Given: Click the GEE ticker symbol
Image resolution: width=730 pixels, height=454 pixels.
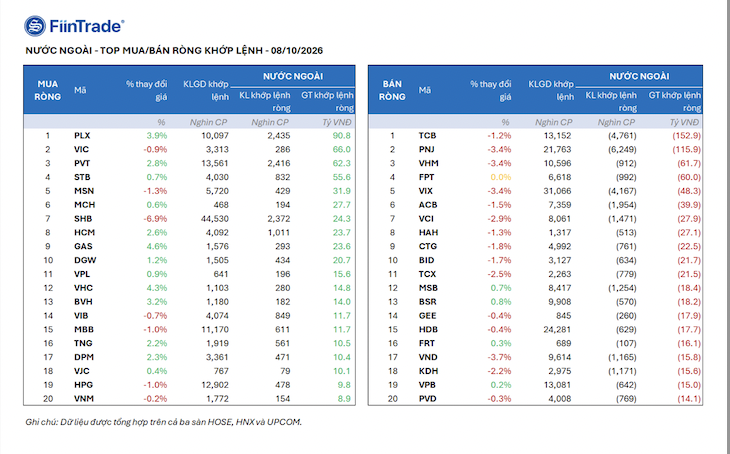Looking at the screenshot, I should click(x=427, y=316).
